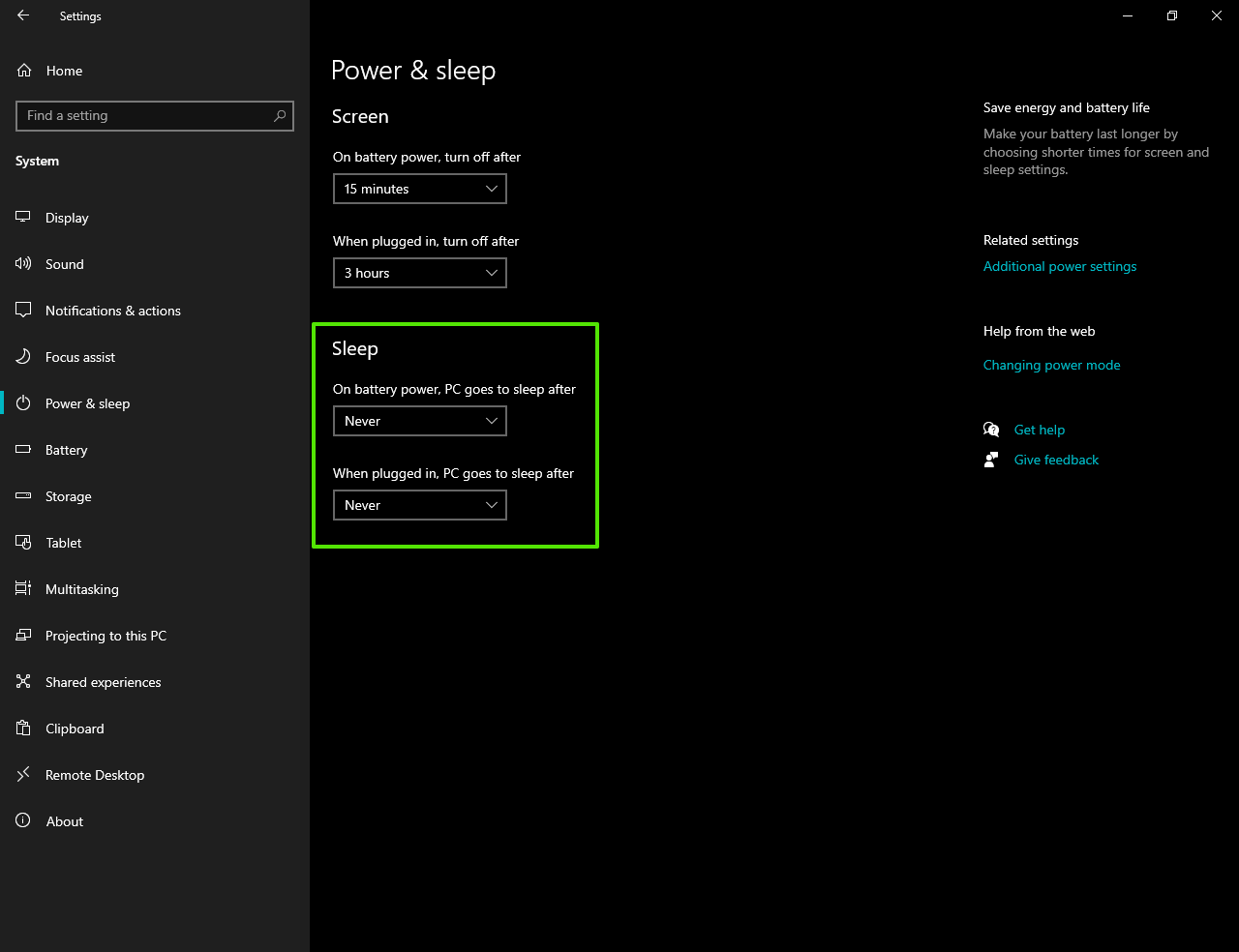Click the Display monitor icon
Screen dimensions: 1239x952
(x=23, y=218)
